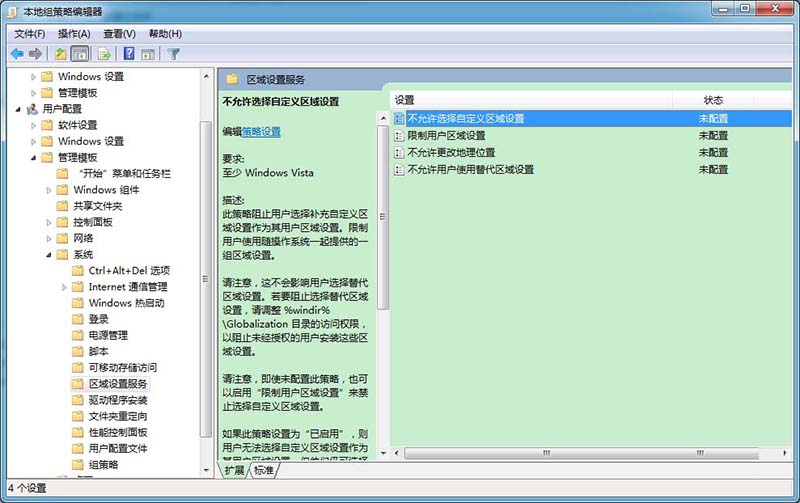Screen dimensions: 800x503
Task: Switch to the 标准 tab
Action: [263, 470]
